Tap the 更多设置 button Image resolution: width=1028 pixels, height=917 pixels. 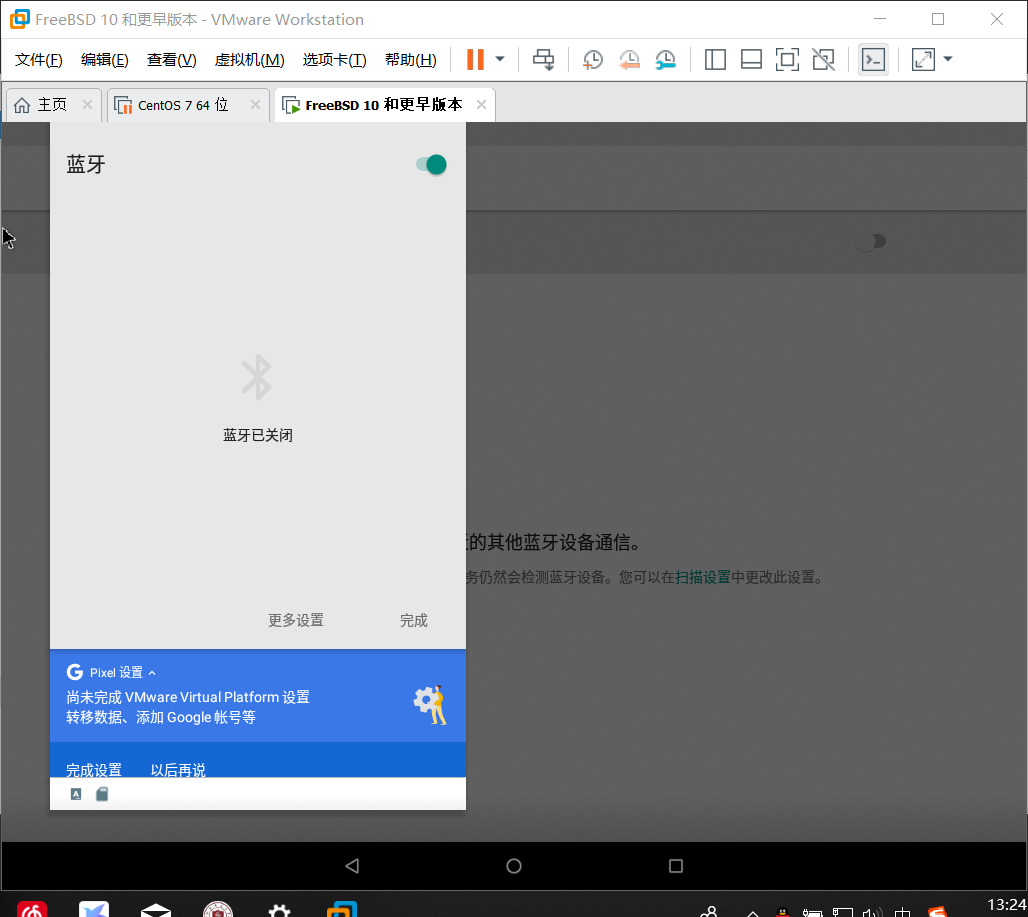pyautogui.click(x=296, y=620)
